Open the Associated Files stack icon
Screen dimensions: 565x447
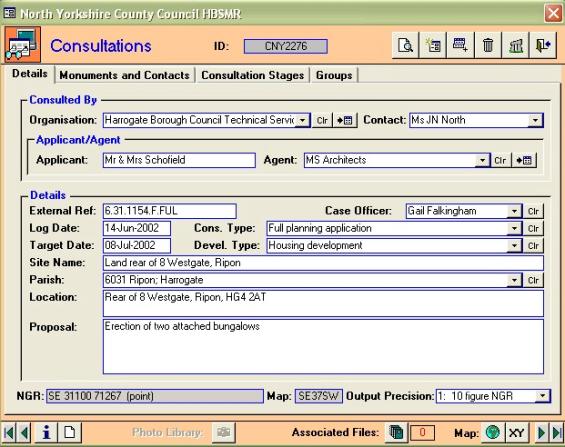[396, 432]
